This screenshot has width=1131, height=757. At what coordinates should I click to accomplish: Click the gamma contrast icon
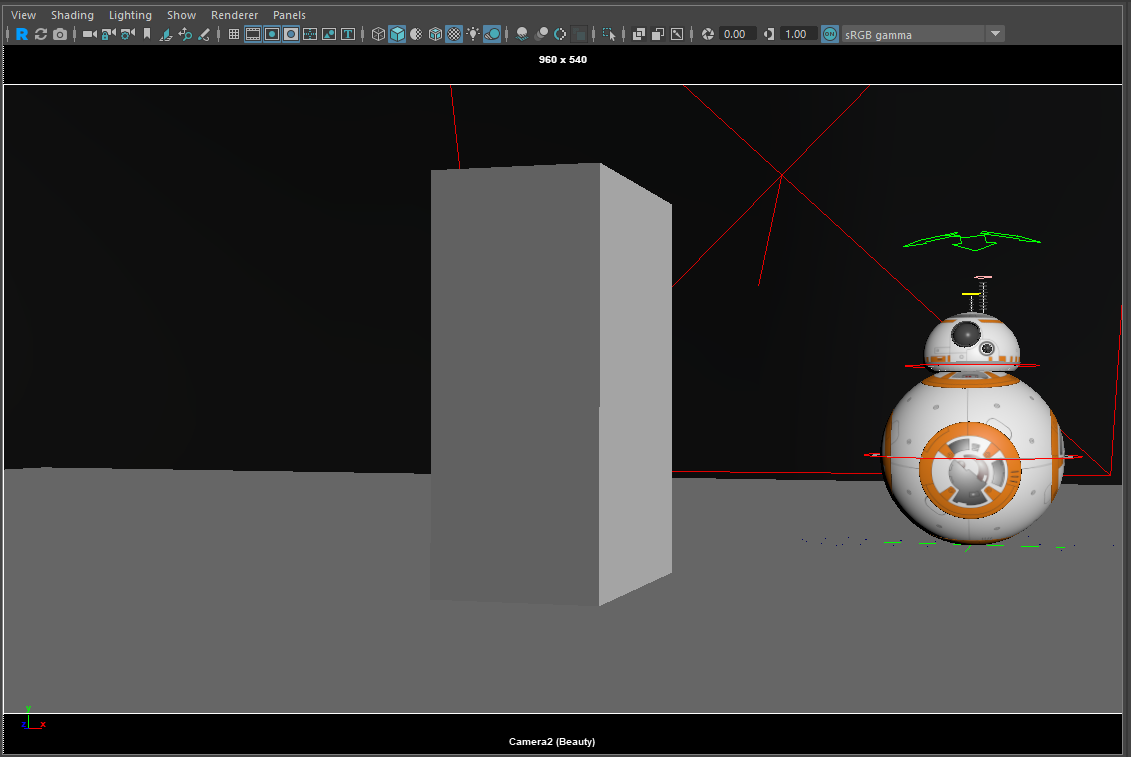pos(769,34)
